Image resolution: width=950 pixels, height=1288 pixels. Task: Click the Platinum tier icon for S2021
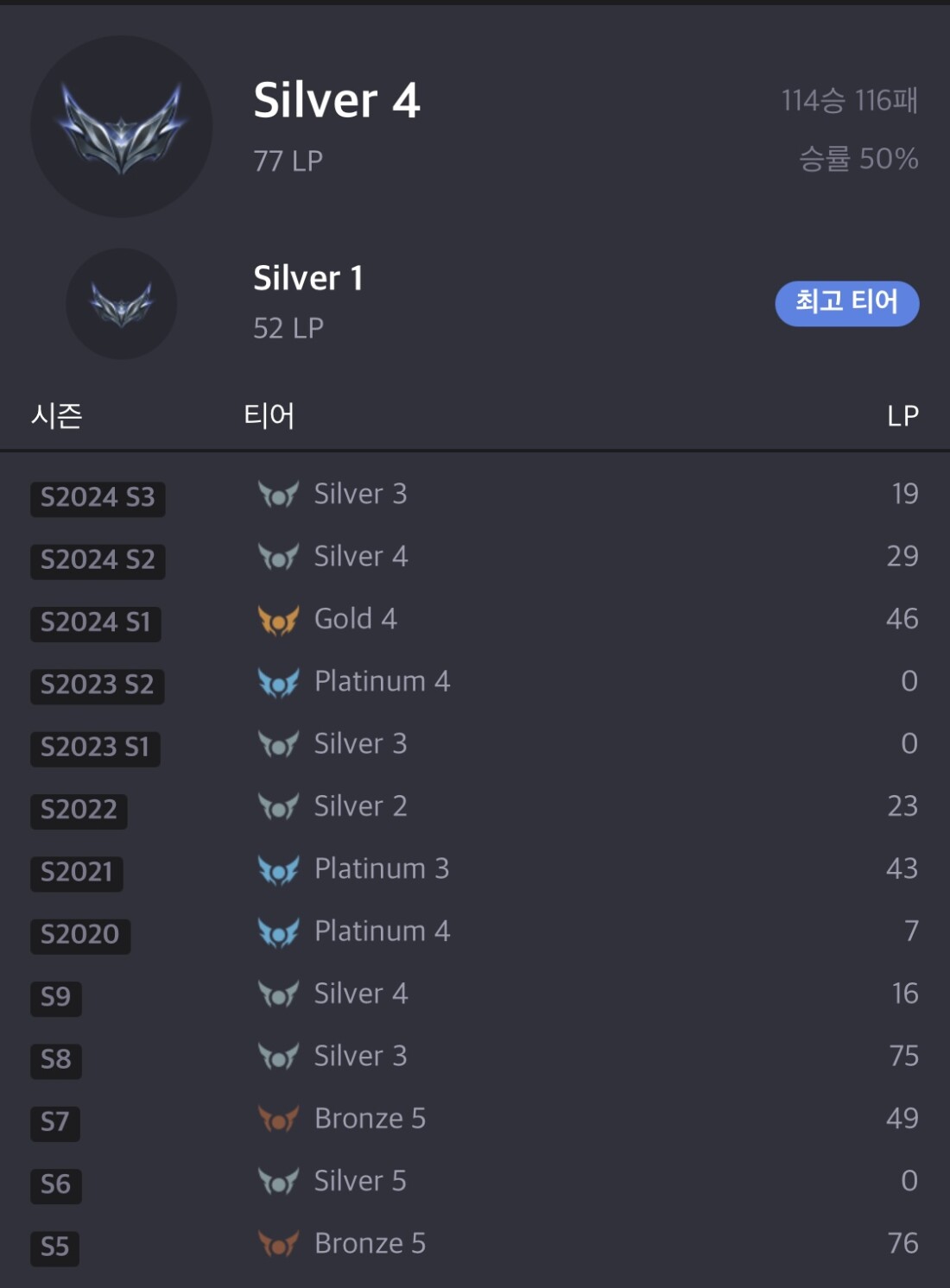[278, 870]
